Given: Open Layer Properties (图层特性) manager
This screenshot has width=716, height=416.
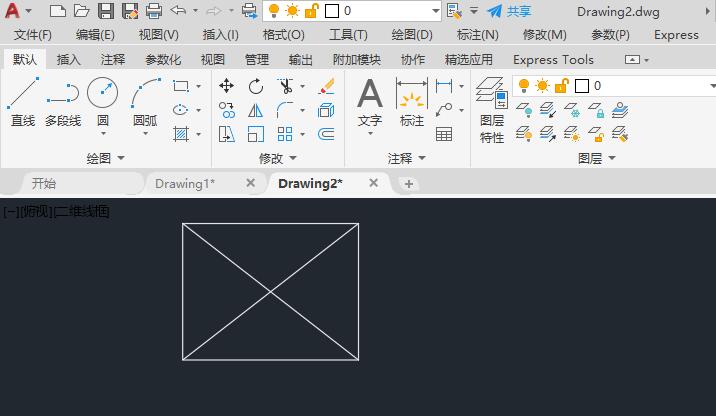Looking at the screenshot, I should coord(492,110).
